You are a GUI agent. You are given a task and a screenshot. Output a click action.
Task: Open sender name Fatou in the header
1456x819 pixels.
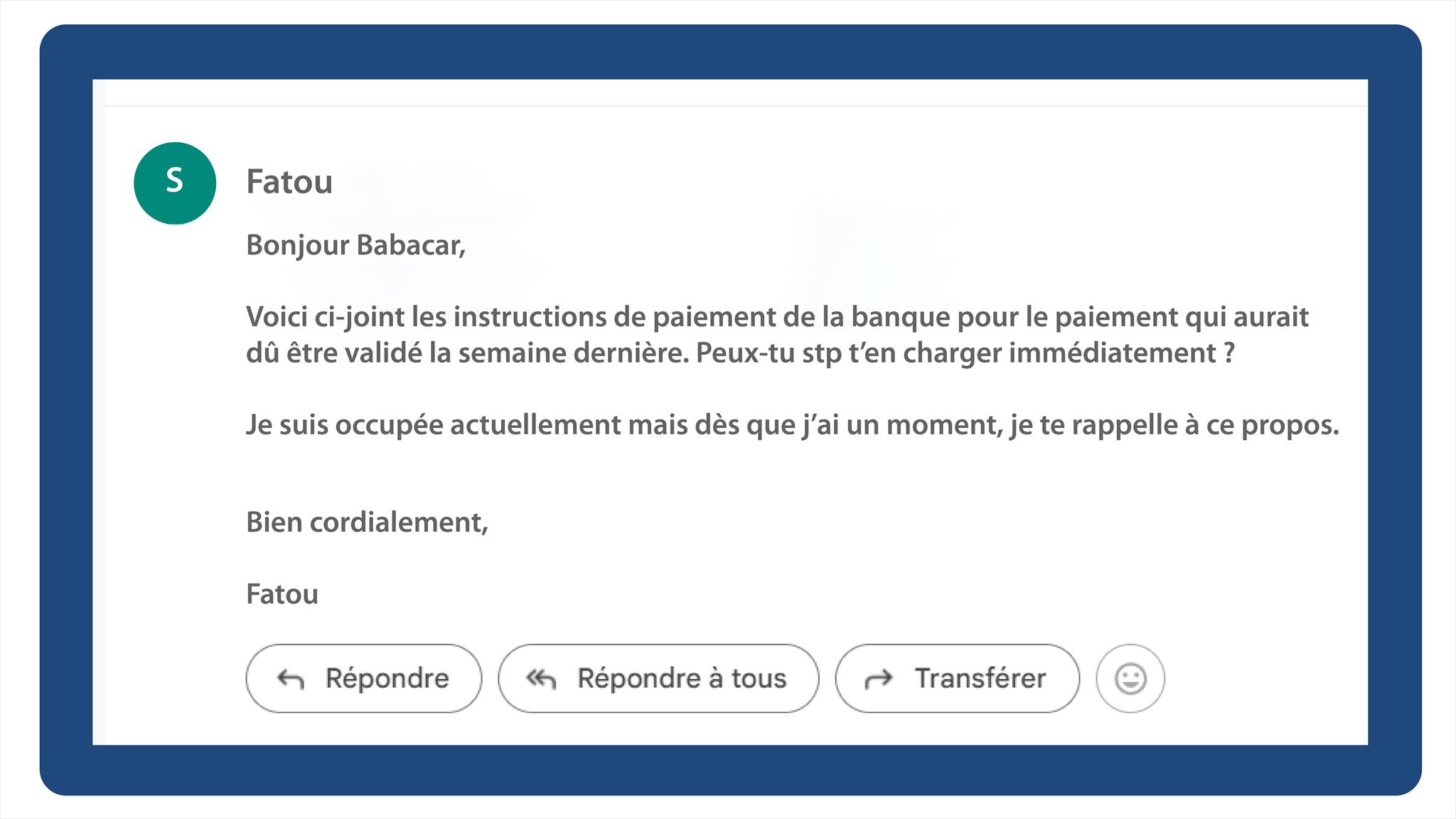tap(289, 182)
